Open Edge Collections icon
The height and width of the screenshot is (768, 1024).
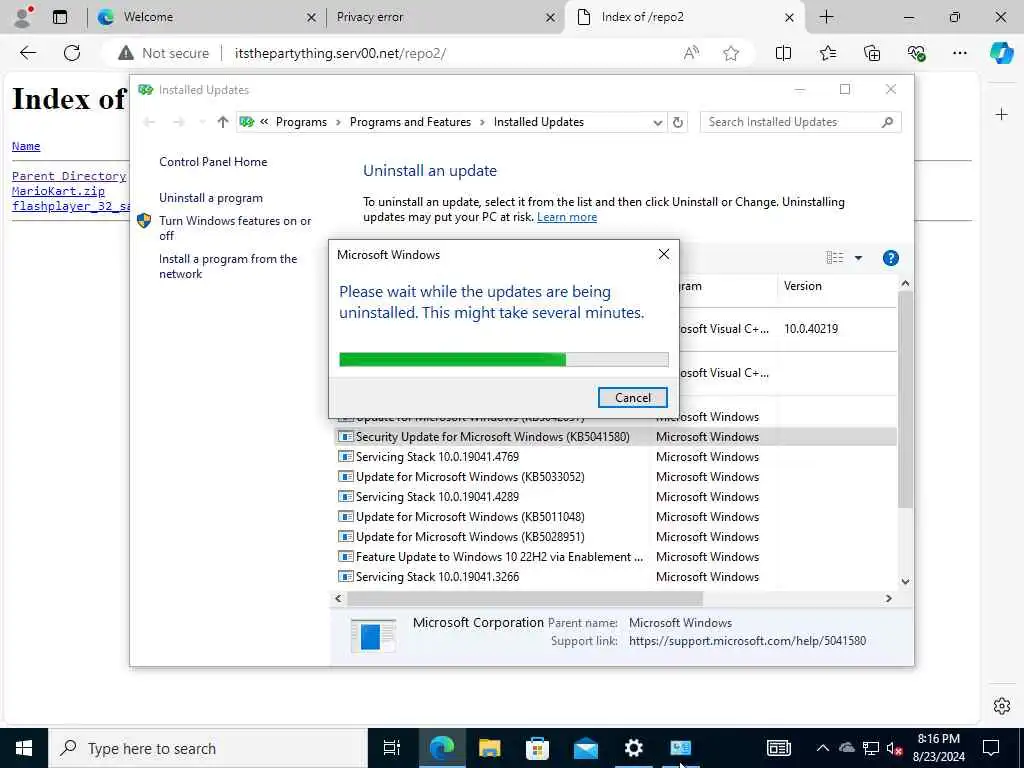click(x=872, y=53)
